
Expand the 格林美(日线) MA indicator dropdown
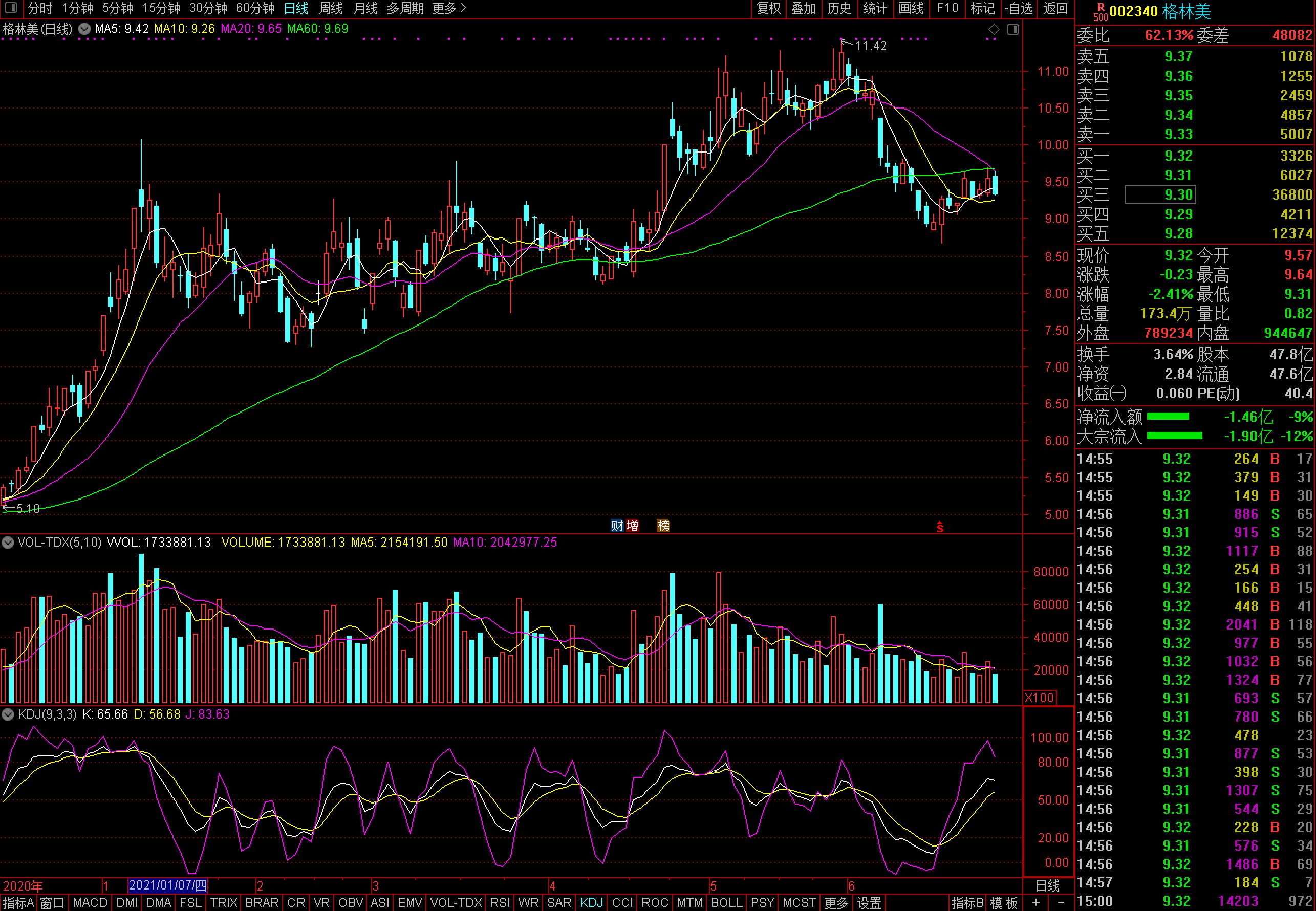point(84,29)
